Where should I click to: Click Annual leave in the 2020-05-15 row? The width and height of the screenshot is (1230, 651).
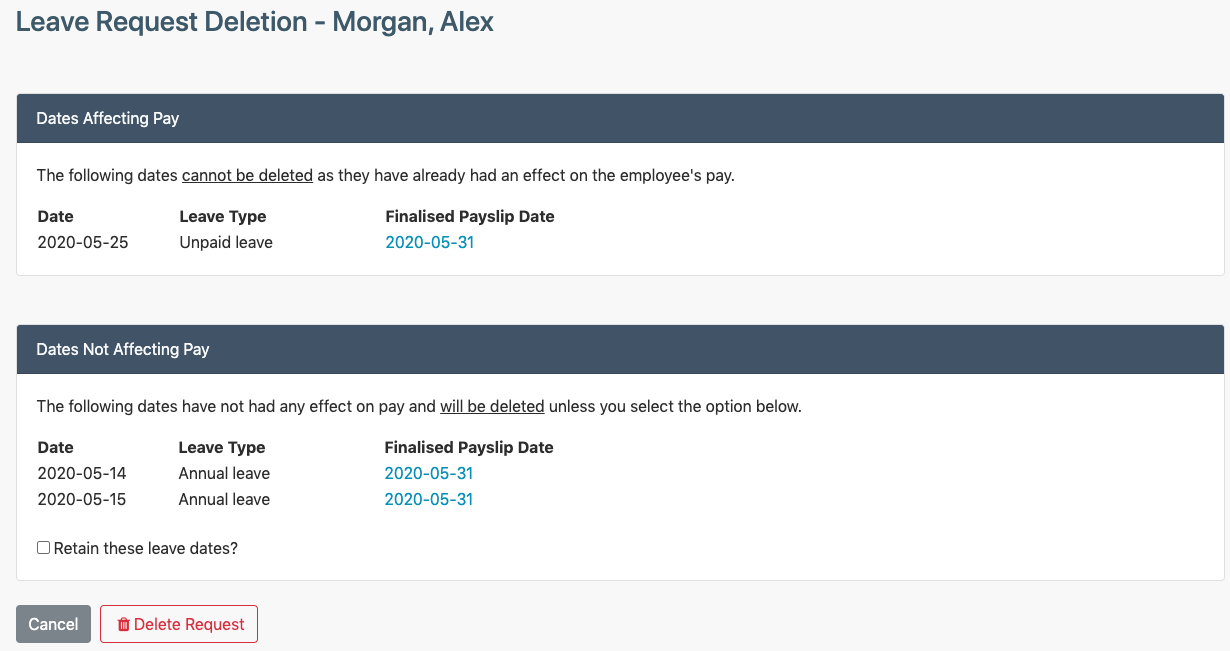pos(224,499)
